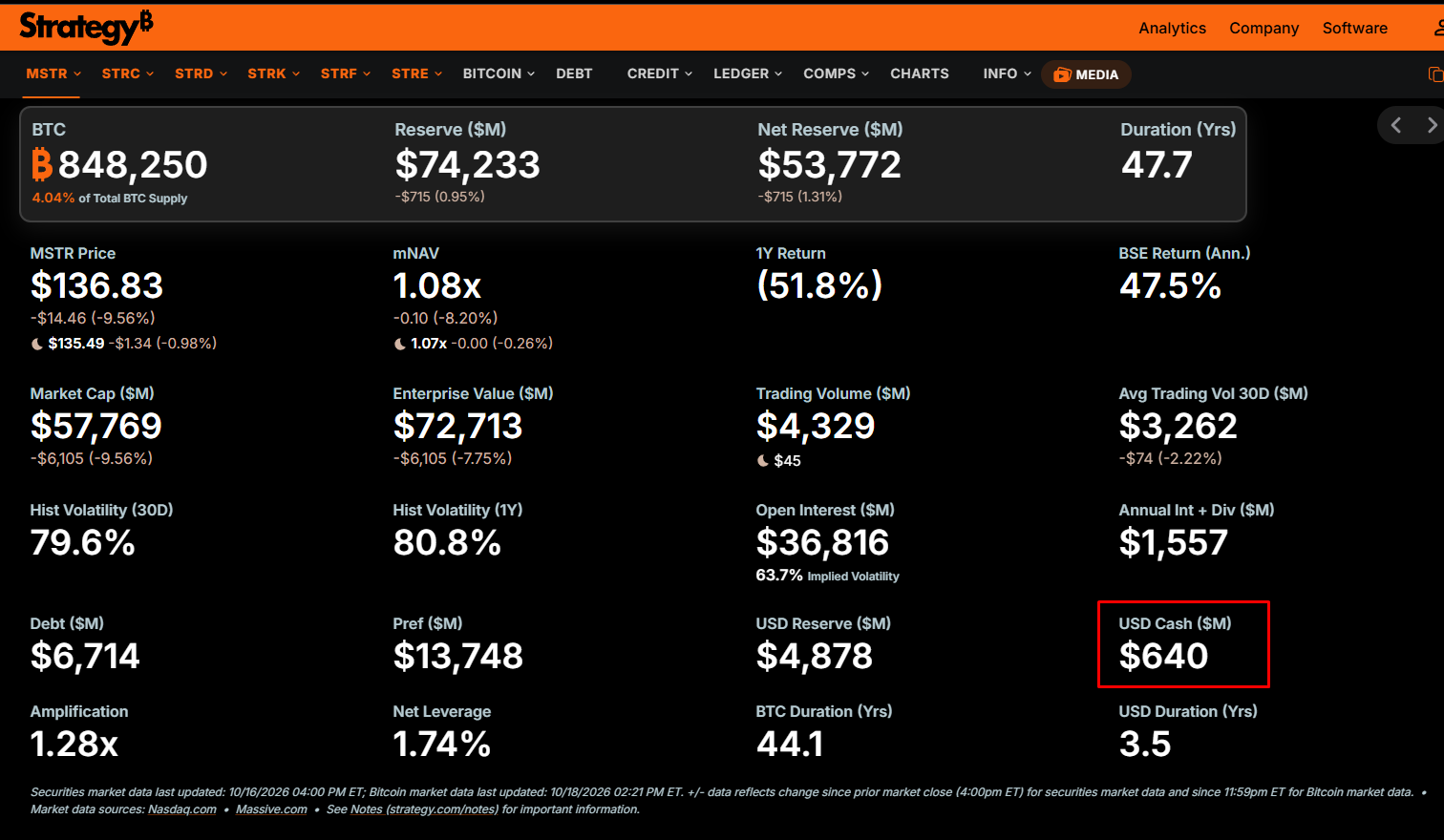Go to the CHARTS tab

(x=920, y=73)
